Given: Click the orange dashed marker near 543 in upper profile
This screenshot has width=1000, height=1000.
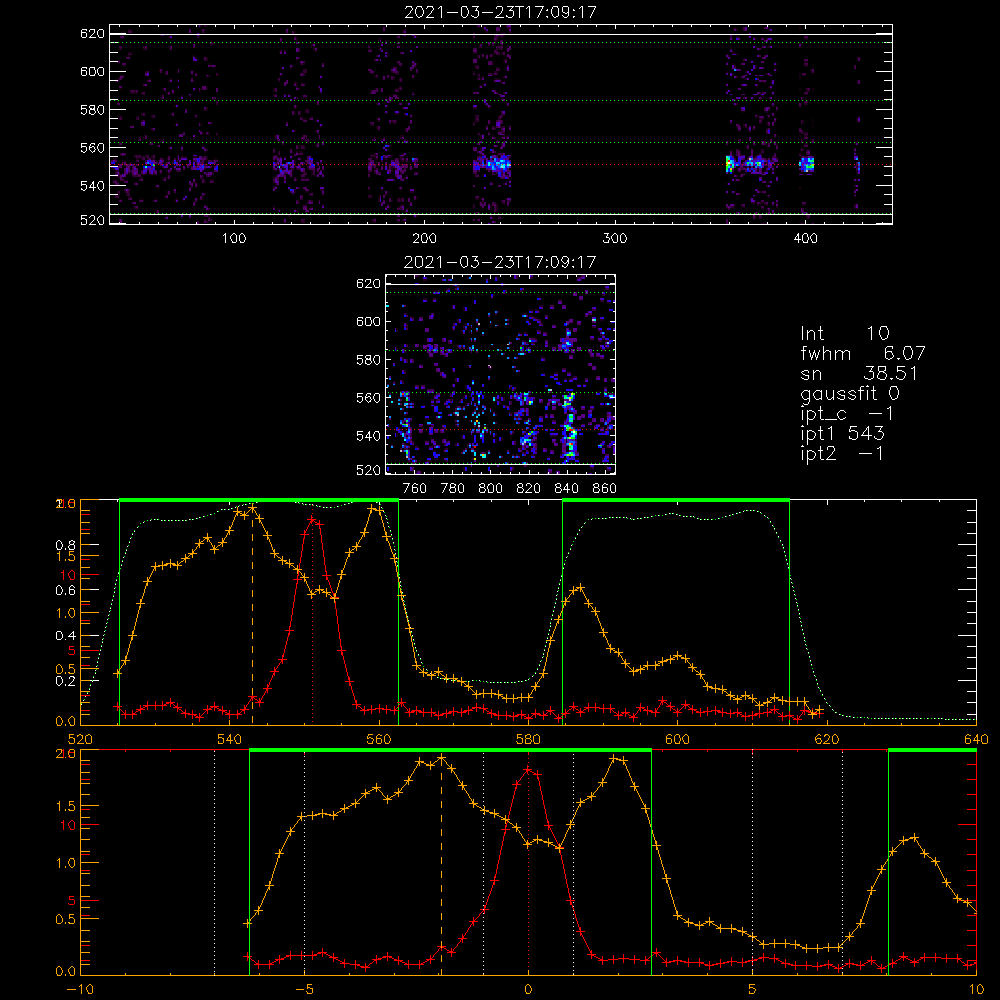Looking at the screenshot, I should pyautogui.click(x=253, y=616).
